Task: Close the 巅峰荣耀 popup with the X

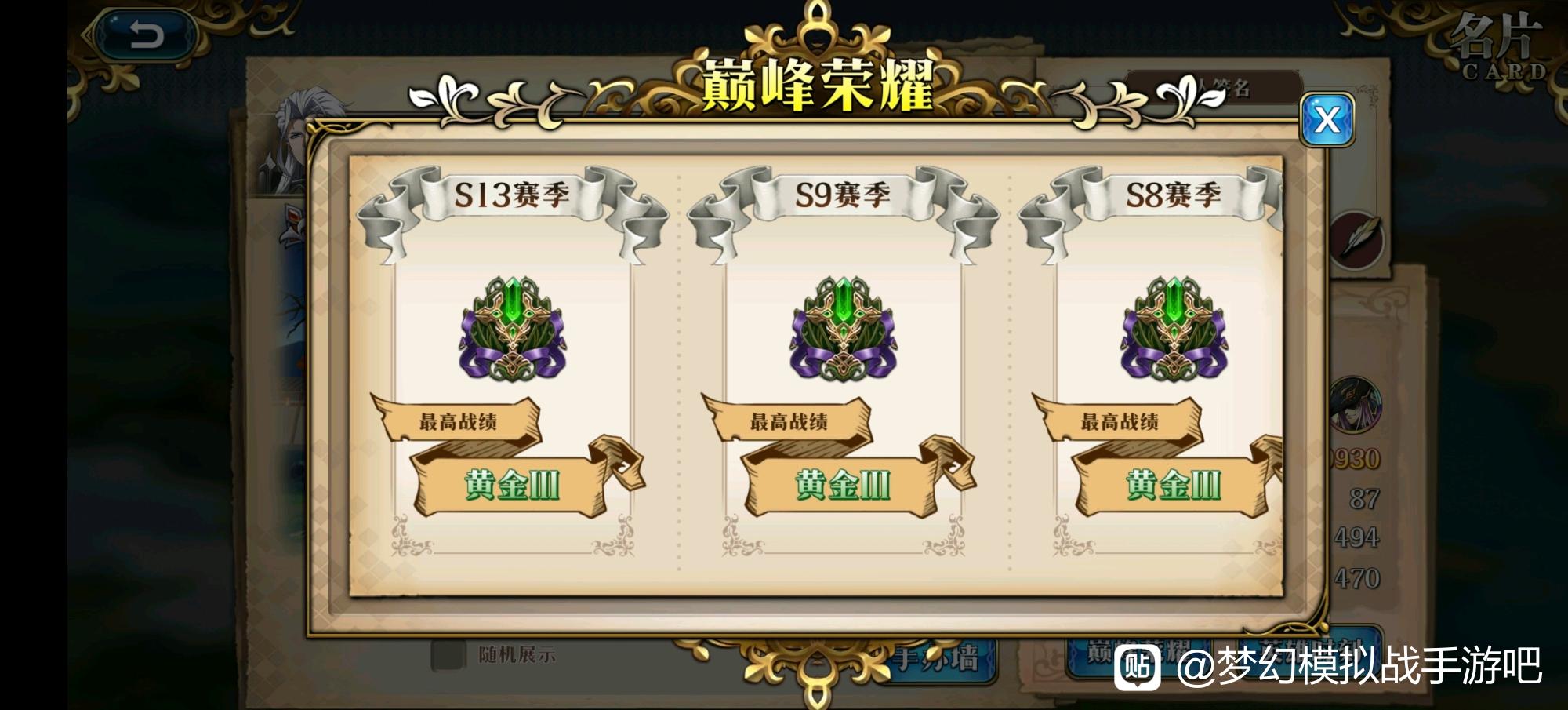Action: [1327, 120]
